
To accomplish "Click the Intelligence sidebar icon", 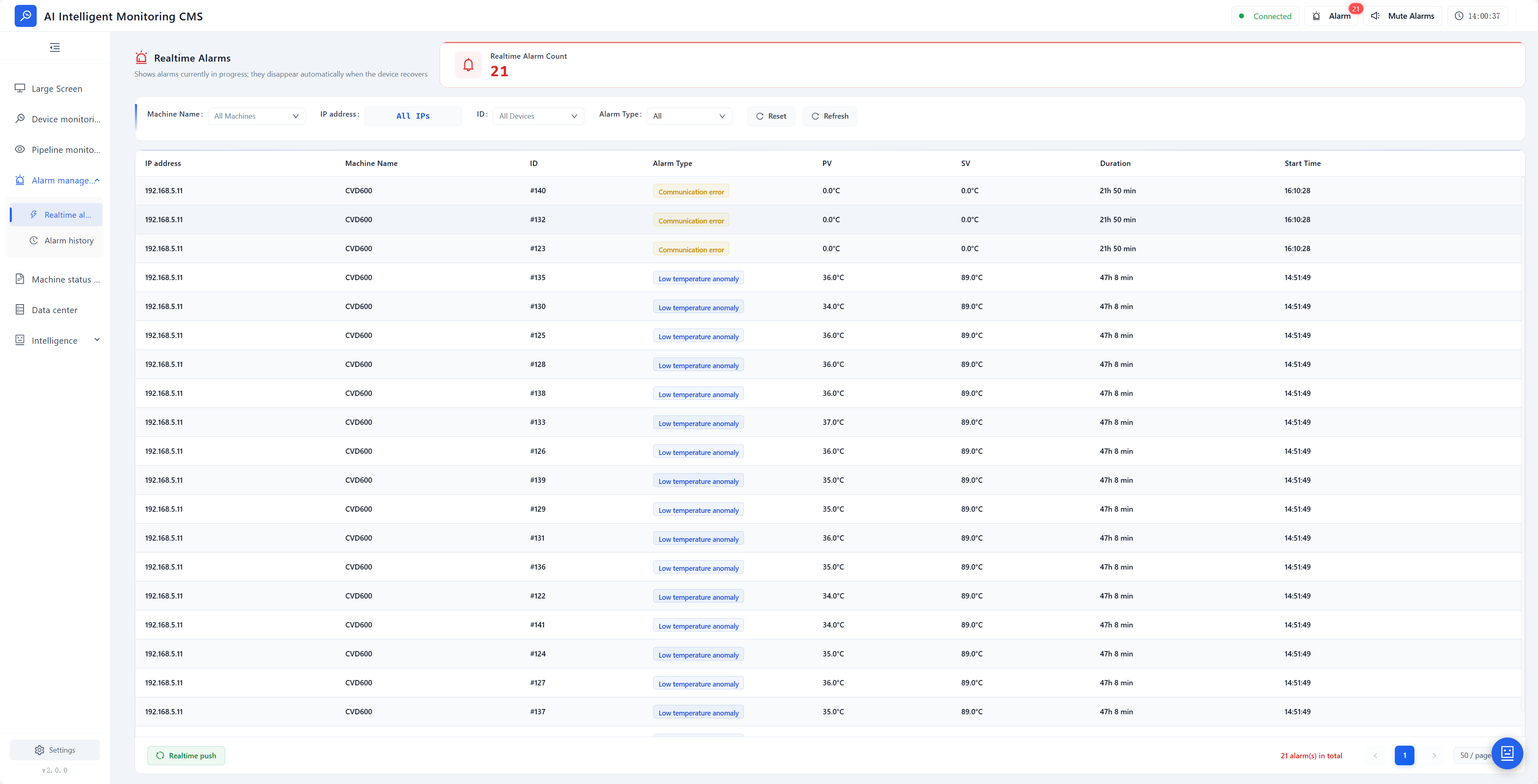I will (x=20, y=340).
